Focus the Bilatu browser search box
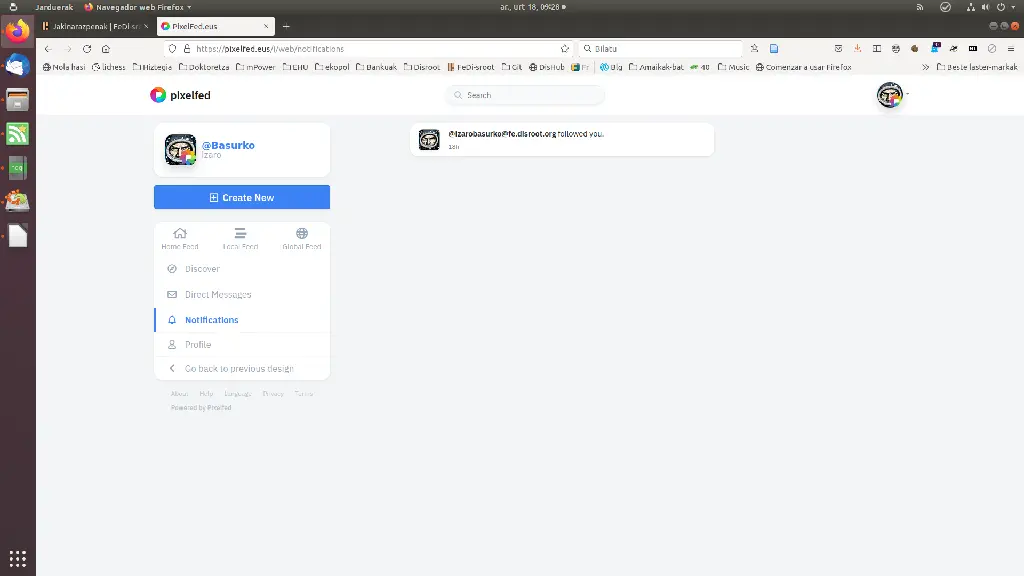Screen dimensions: 1024x576 [x=661, y=49]
